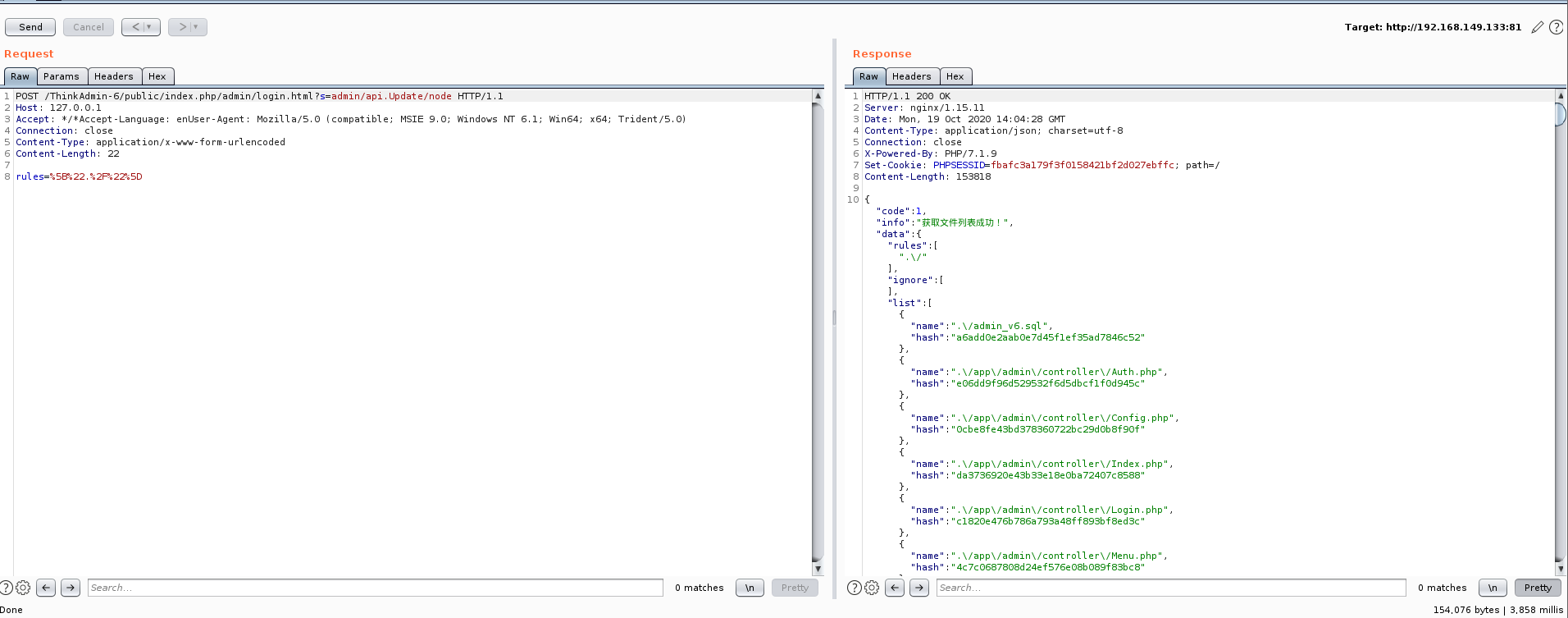Click the Host: 127.0.0.1 header
The width and height of the screenshot is (1568, 618).
point(59,108)
